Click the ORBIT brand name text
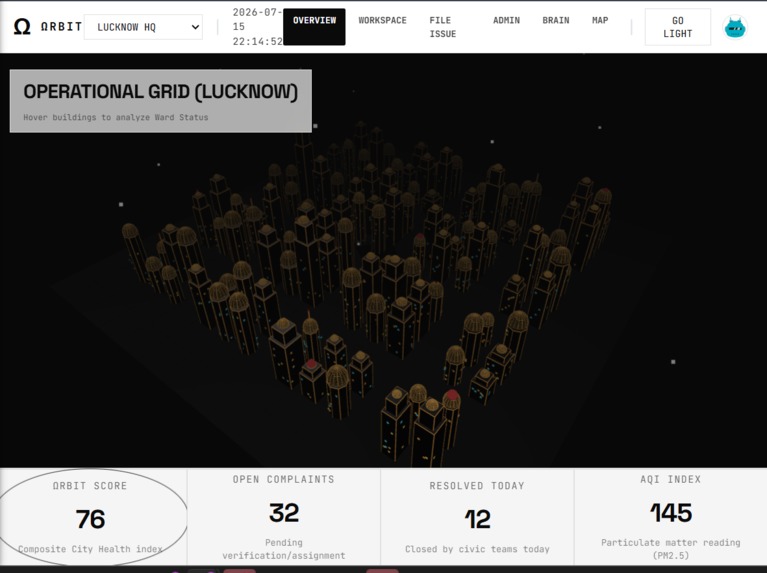The image size is (767, 573). (x=61, y=26)
